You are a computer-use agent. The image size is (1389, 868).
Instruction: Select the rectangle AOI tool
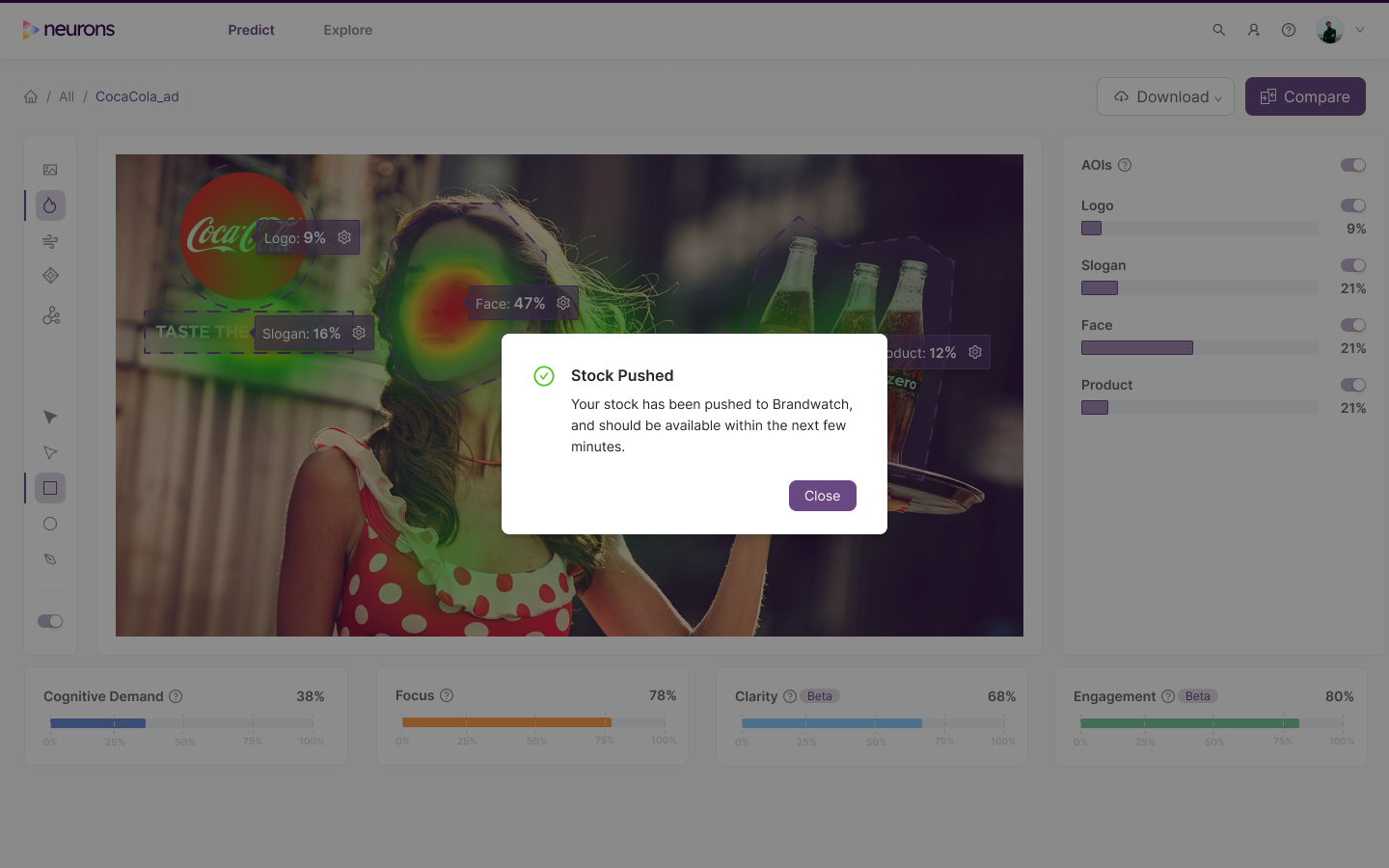[50, 488]
